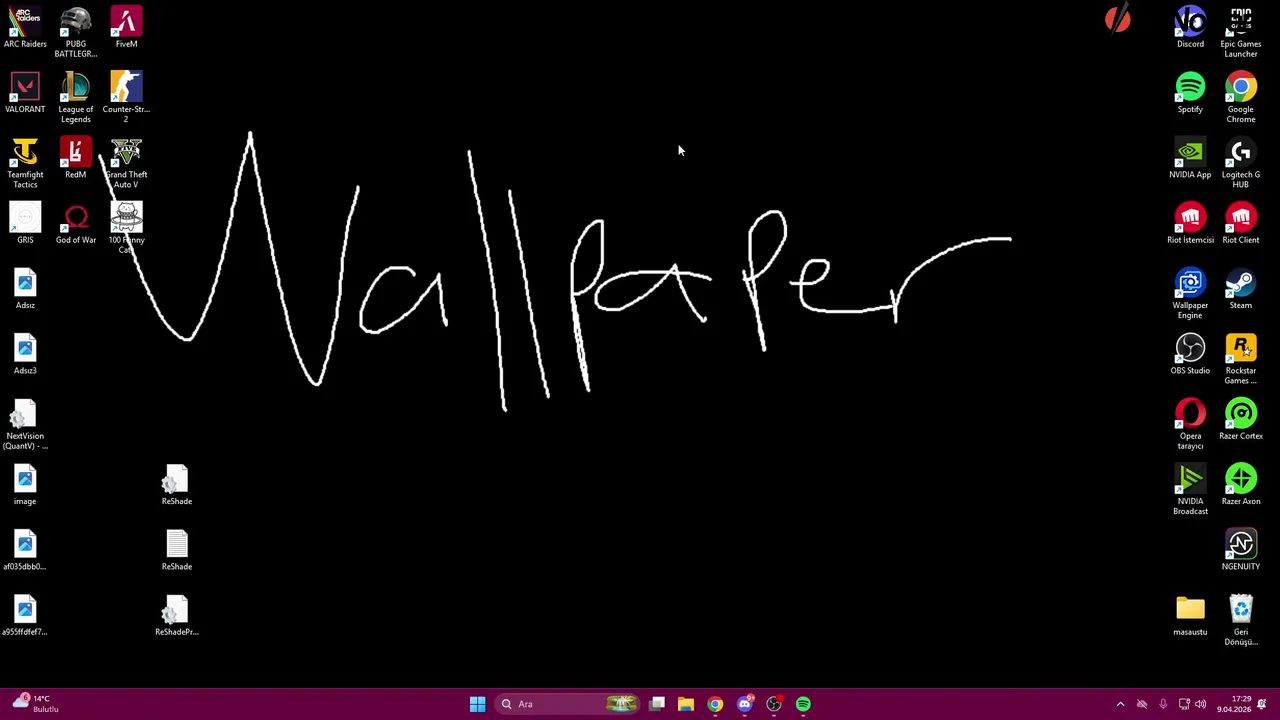Switch to Discord in the taskbar
1280x720 pixels.
[745, 704]
